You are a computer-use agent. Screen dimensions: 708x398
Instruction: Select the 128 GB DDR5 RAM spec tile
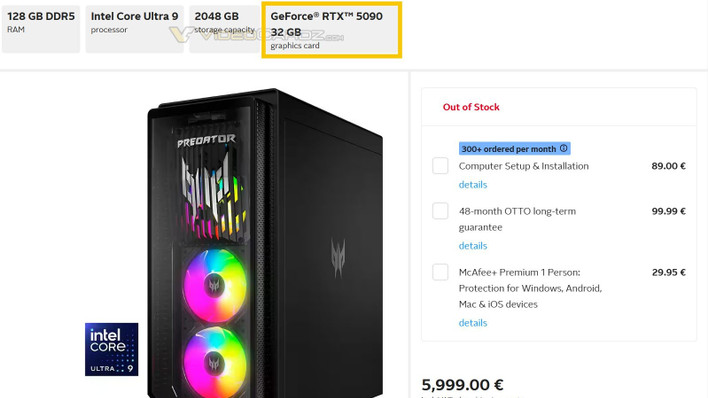point(41,29)
